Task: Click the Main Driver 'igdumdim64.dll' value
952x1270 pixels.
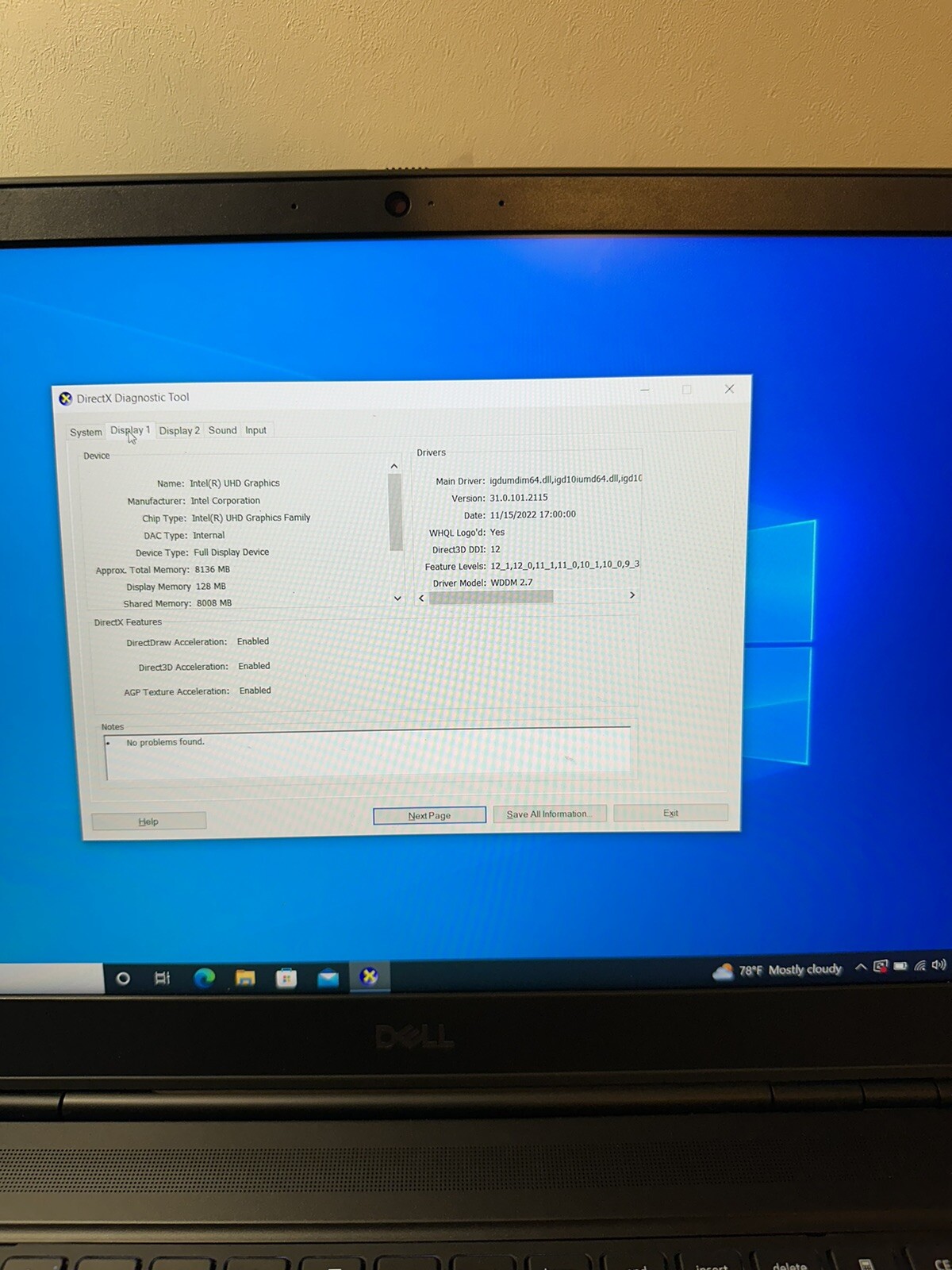Action: pyautogui.click(x=566, y=479)
